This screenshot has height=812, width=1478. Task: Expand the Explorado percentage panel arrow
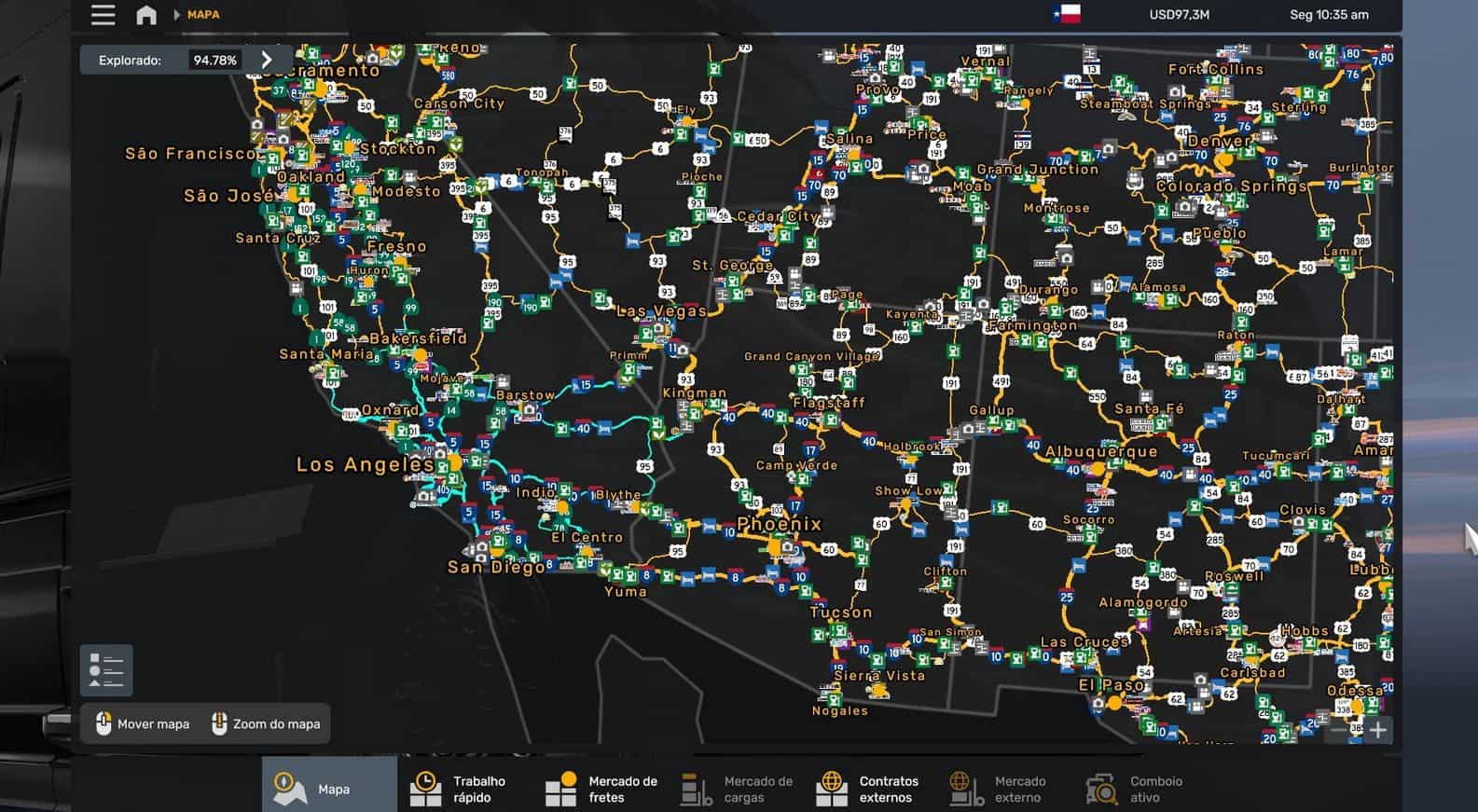(x=267, y=60)
